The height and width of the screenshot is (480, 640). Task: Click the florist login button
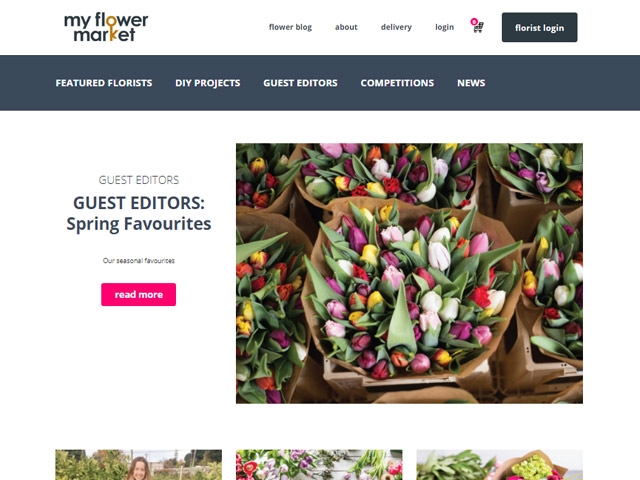point(539,27)
